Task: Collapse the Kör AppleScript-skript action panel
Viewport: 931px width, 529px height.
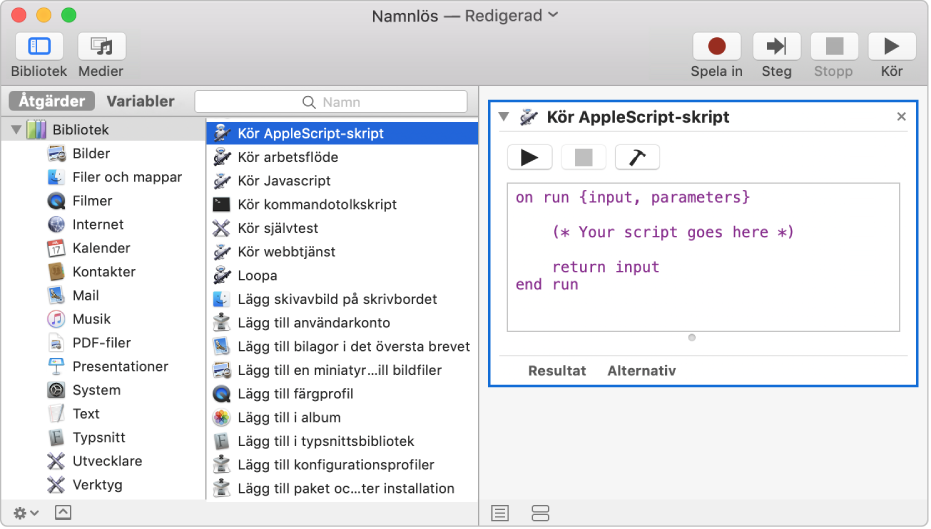Action: click(503, 117)
